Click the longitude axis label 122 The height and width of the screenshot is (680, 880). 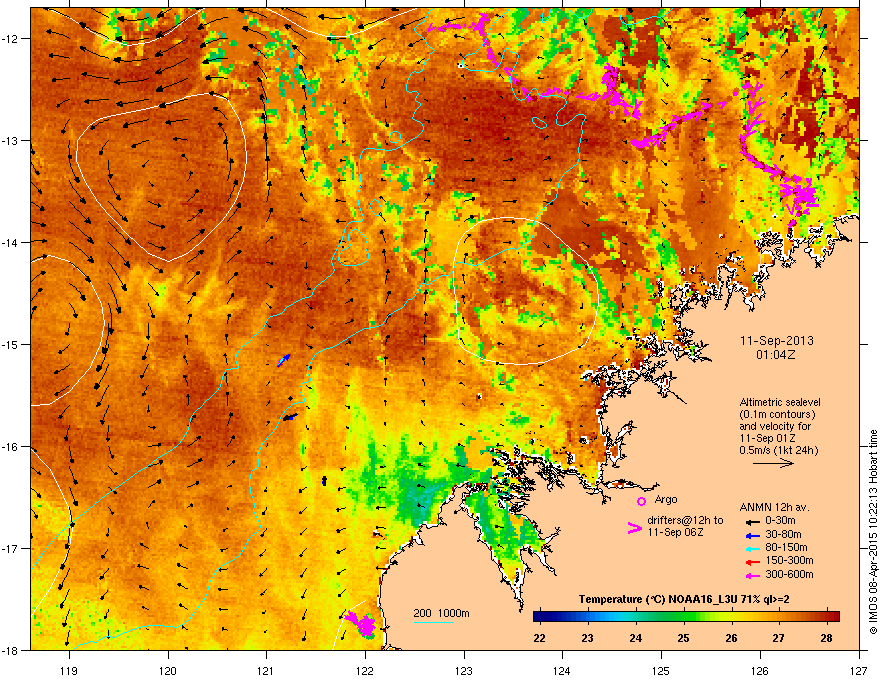(x=365, y=670)
